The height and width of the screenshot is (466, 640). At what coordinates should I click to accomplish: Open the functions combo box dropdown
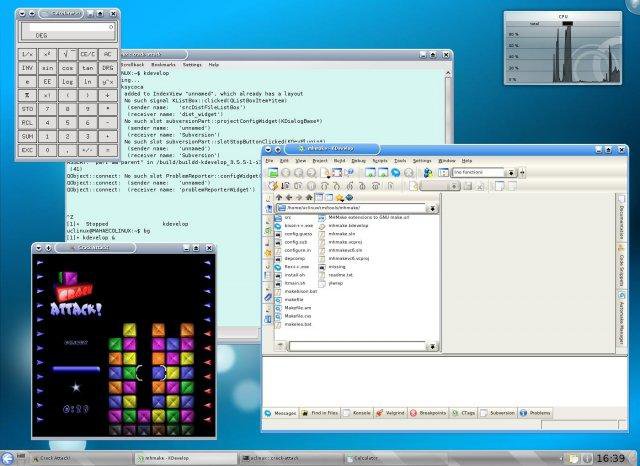pyautogui.click(x=511, y=173)
